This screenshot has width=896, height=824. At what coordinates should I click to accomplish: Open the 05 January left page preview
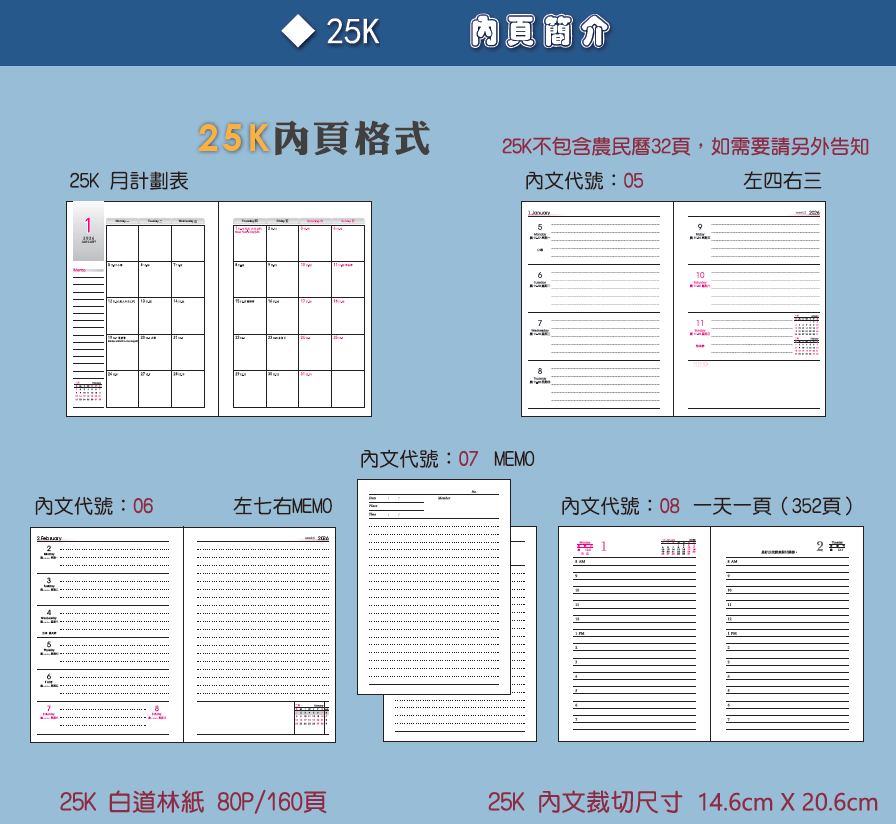click(597, 309)
